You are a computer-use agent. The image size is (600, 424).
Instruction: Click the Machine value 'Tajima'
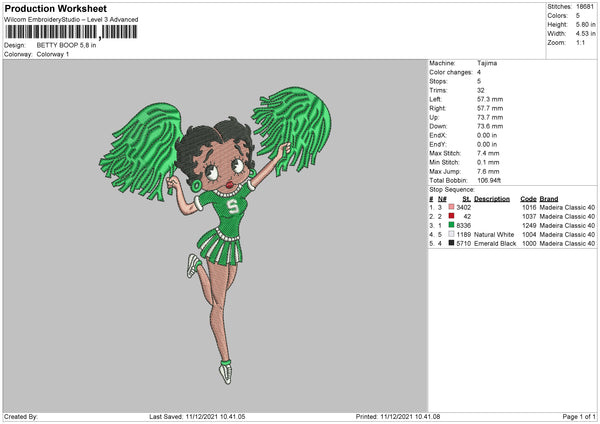click(x=487, y=63)
